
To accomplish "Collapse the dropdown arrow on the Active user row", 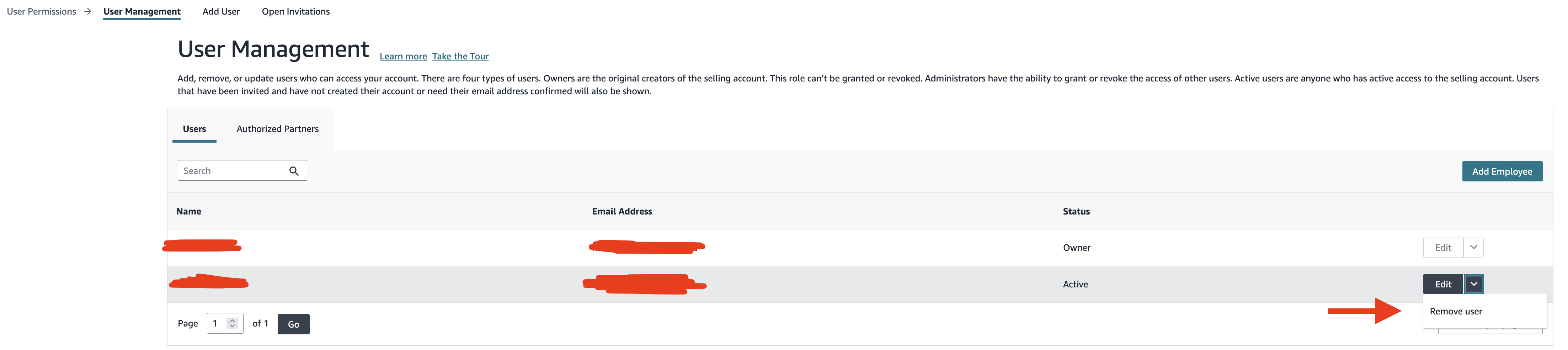I will (x=1474, y=284).
